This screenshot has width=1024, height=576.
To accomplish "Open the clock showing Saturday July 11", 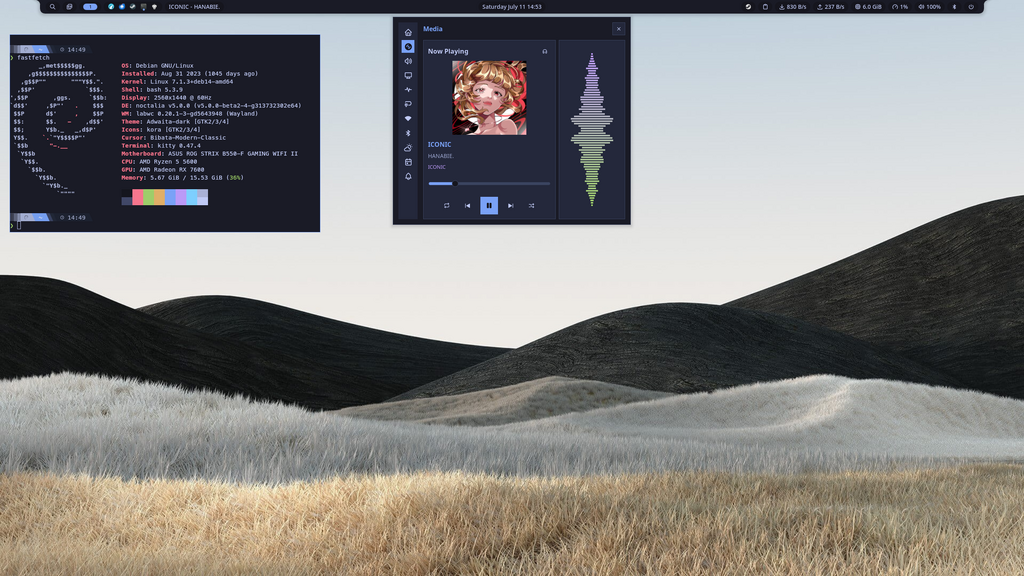I will 511,7.
